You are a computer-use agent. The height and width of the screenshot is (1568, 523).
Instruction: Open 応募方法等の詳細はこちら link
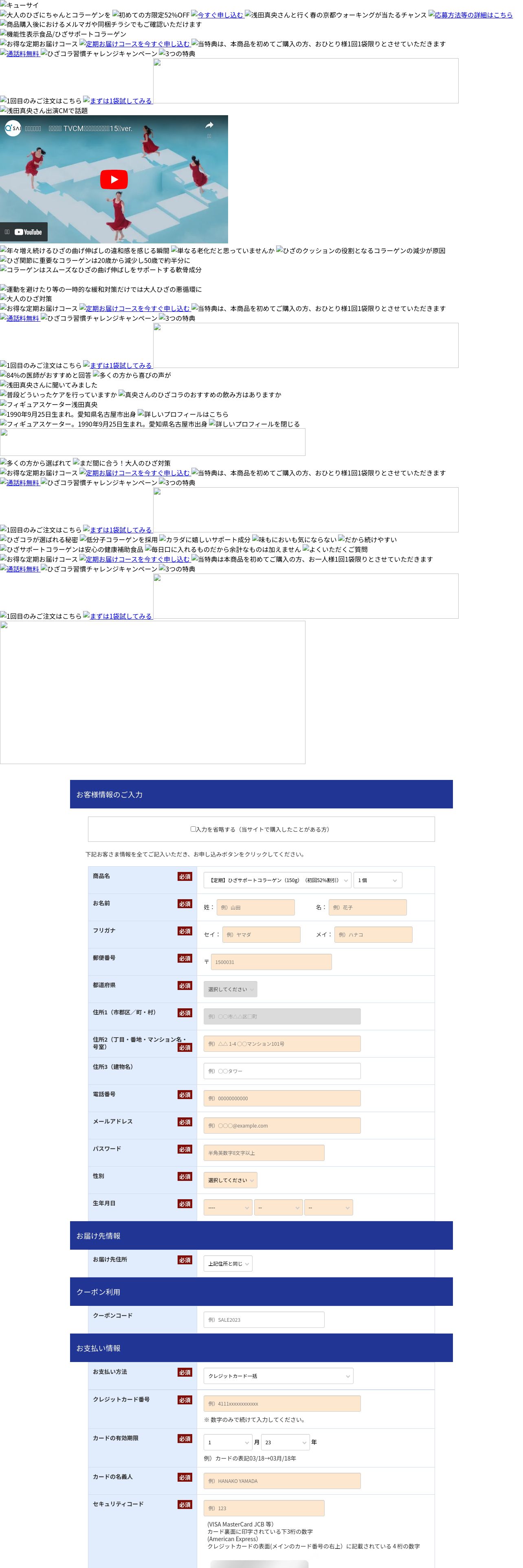(x=470, y=15)
